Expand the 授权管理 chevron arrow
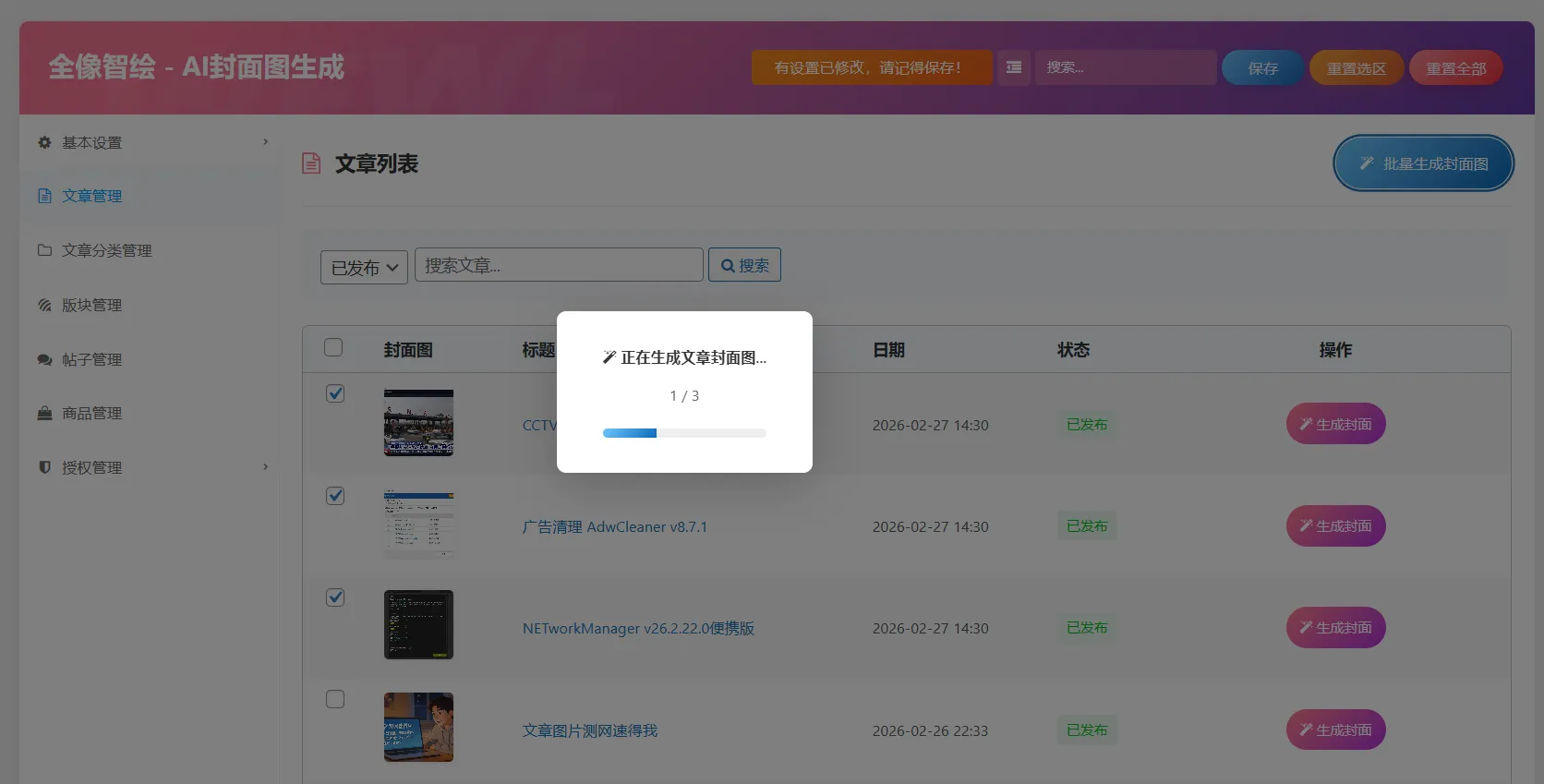Image resolution: width=1544 pixels, height=784 pixels. coord(265,466)
